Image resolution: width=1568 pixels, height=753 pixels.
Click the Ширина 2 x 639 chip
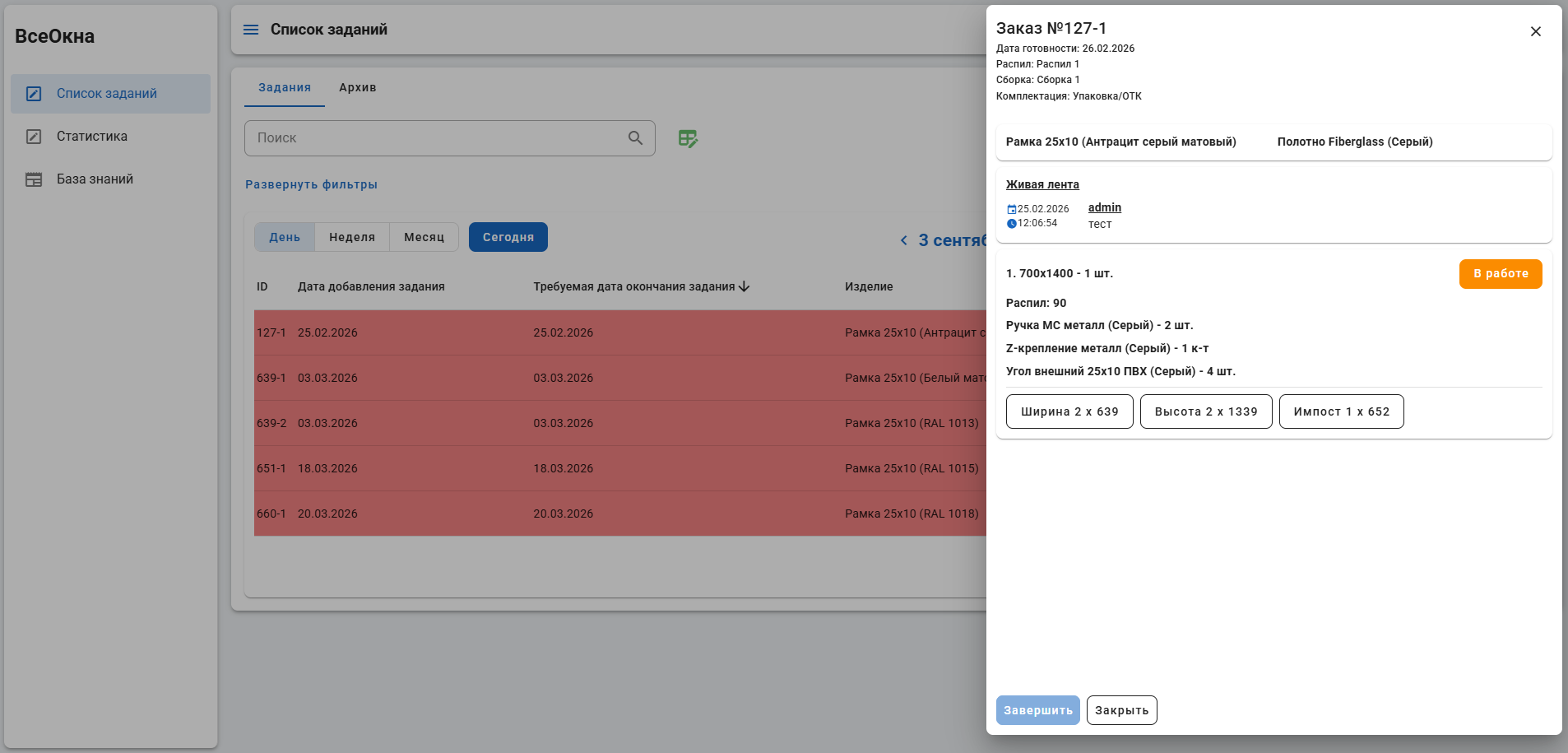coord(1069,411)
